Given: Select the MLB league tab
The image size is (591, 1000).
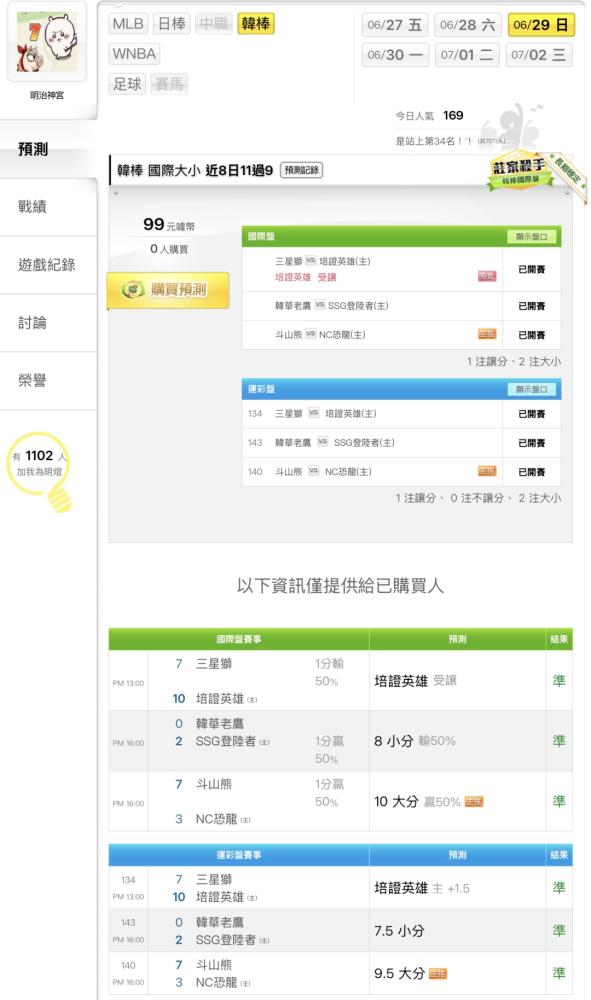Looking at the screenshot, I should 128,24.
